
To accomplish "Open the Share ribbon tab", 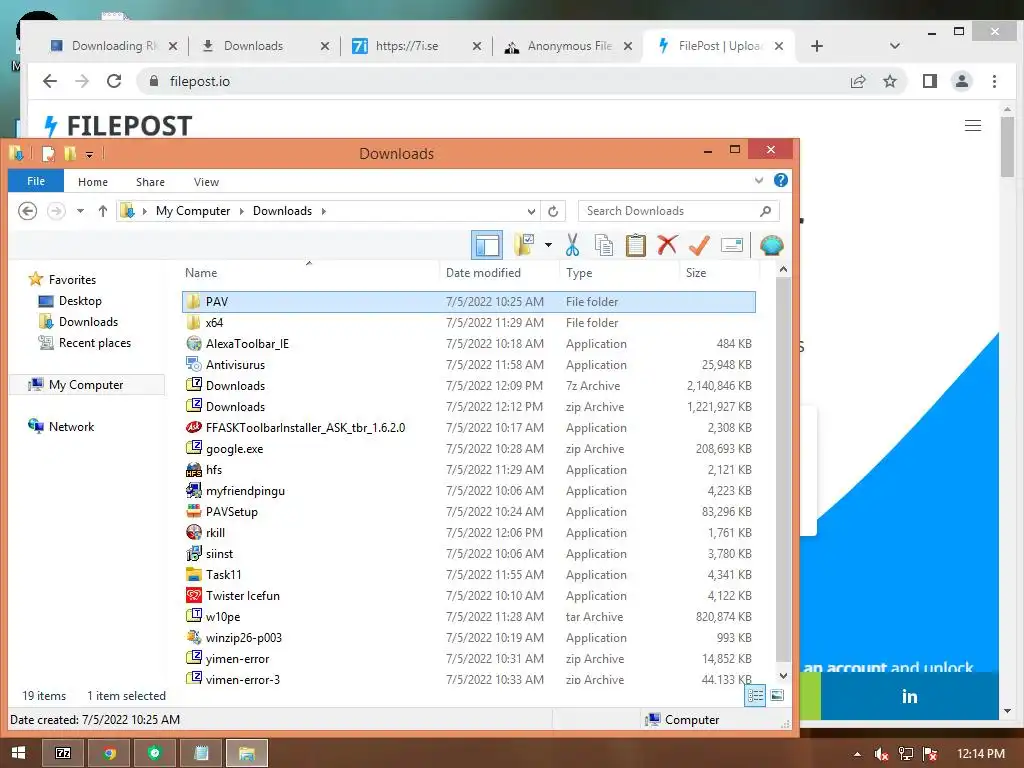I will [x=150, y=182].
